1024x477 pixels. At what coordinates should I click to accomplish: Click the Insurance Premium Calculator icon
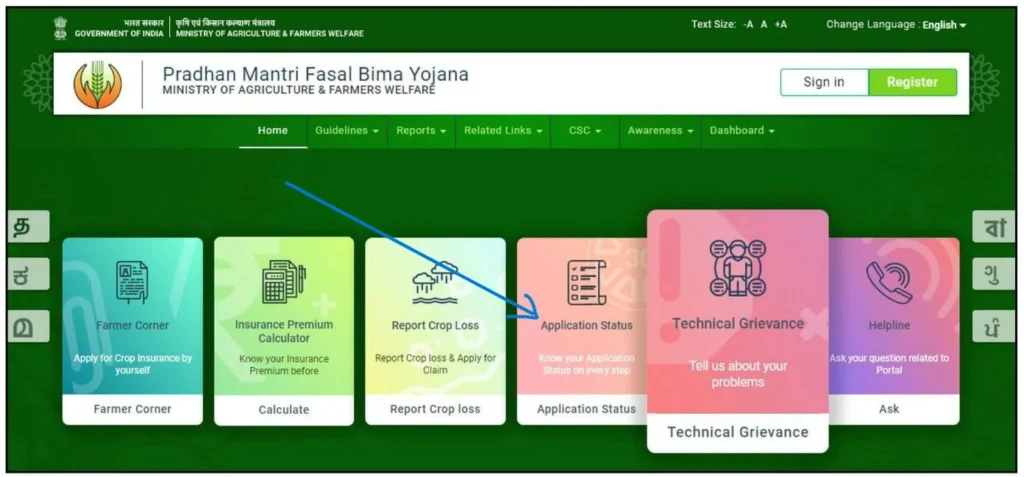283,282
